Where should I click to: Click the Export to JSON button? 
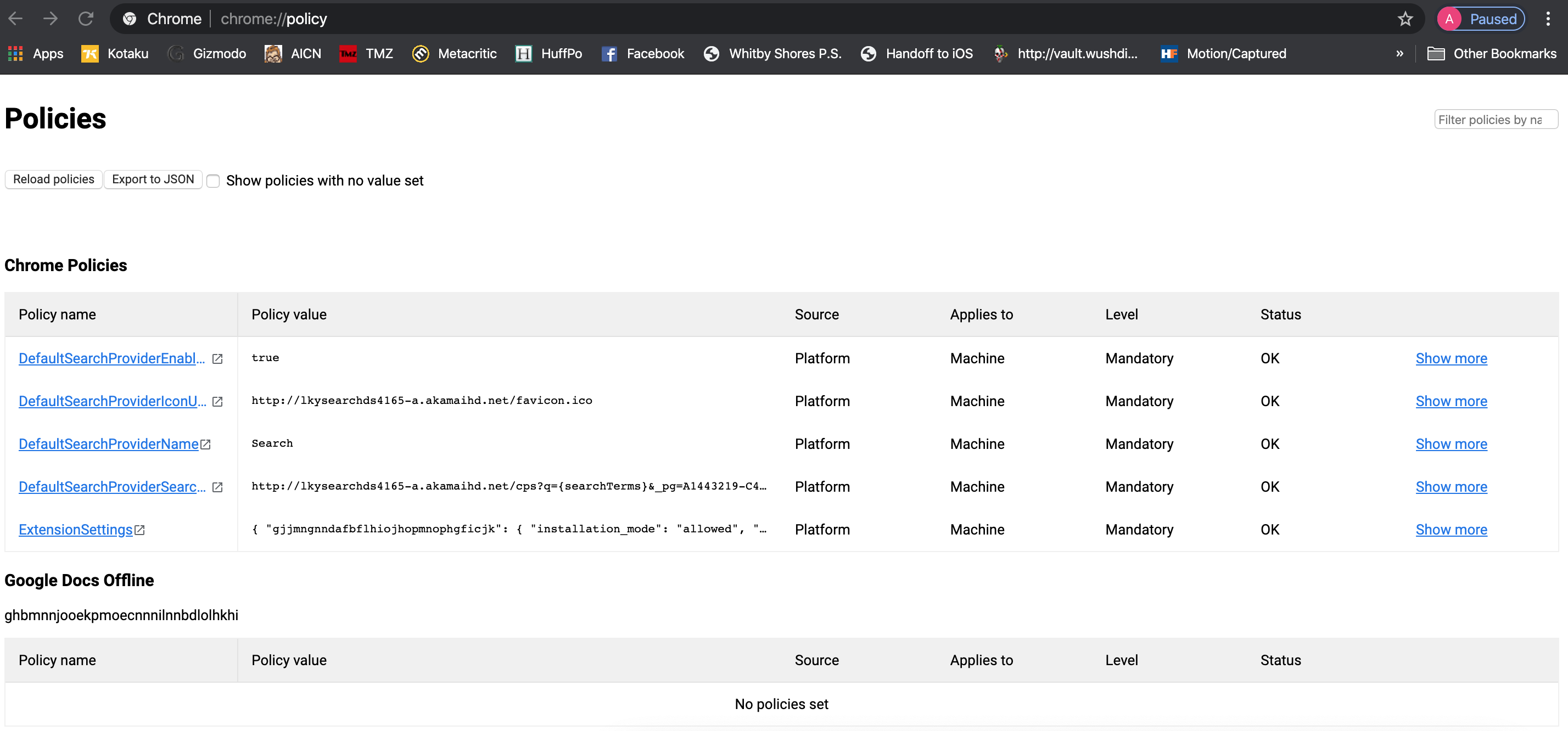coord(153,179)
